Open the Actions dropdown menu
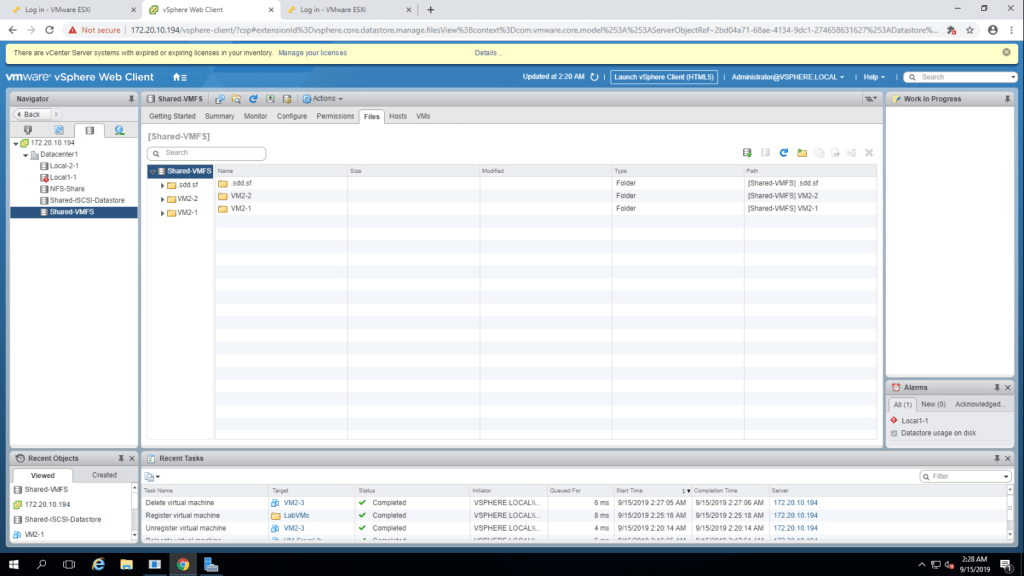The width and height of the screenshot is (1024, 576). [322, 99]
